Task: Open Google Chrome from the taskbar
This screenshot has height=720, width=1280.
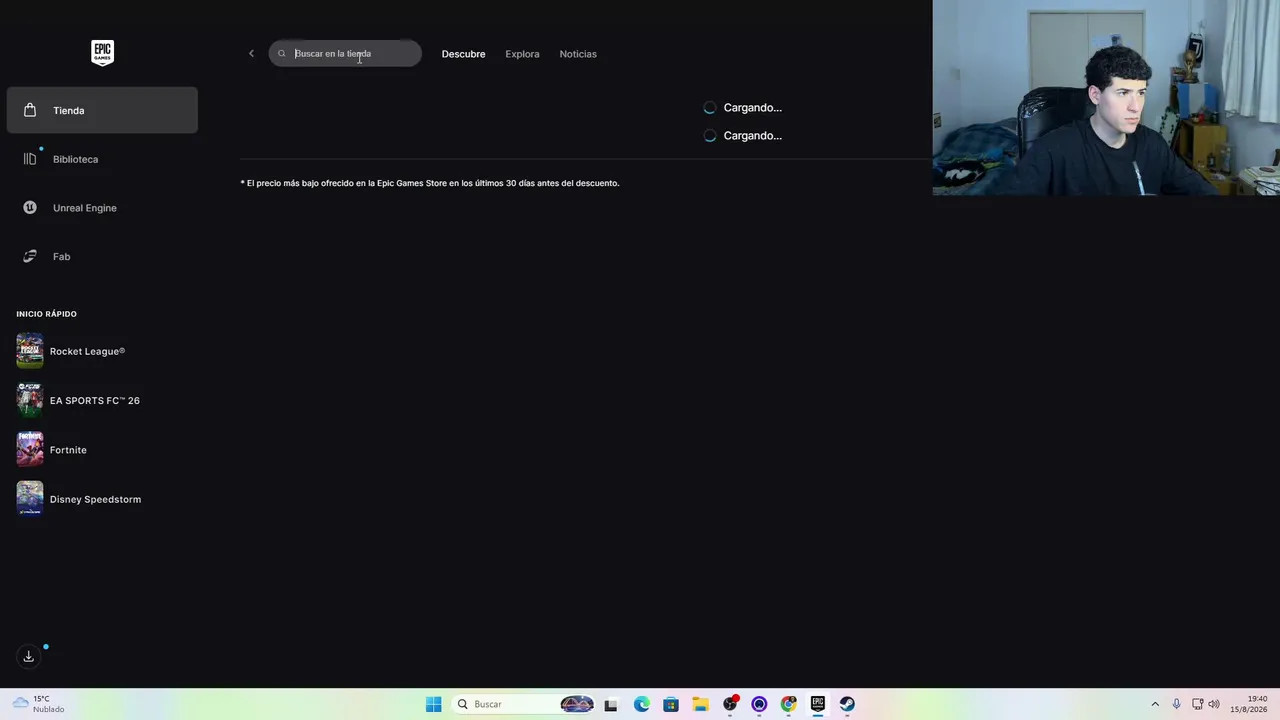Action: tap(789, 704)
